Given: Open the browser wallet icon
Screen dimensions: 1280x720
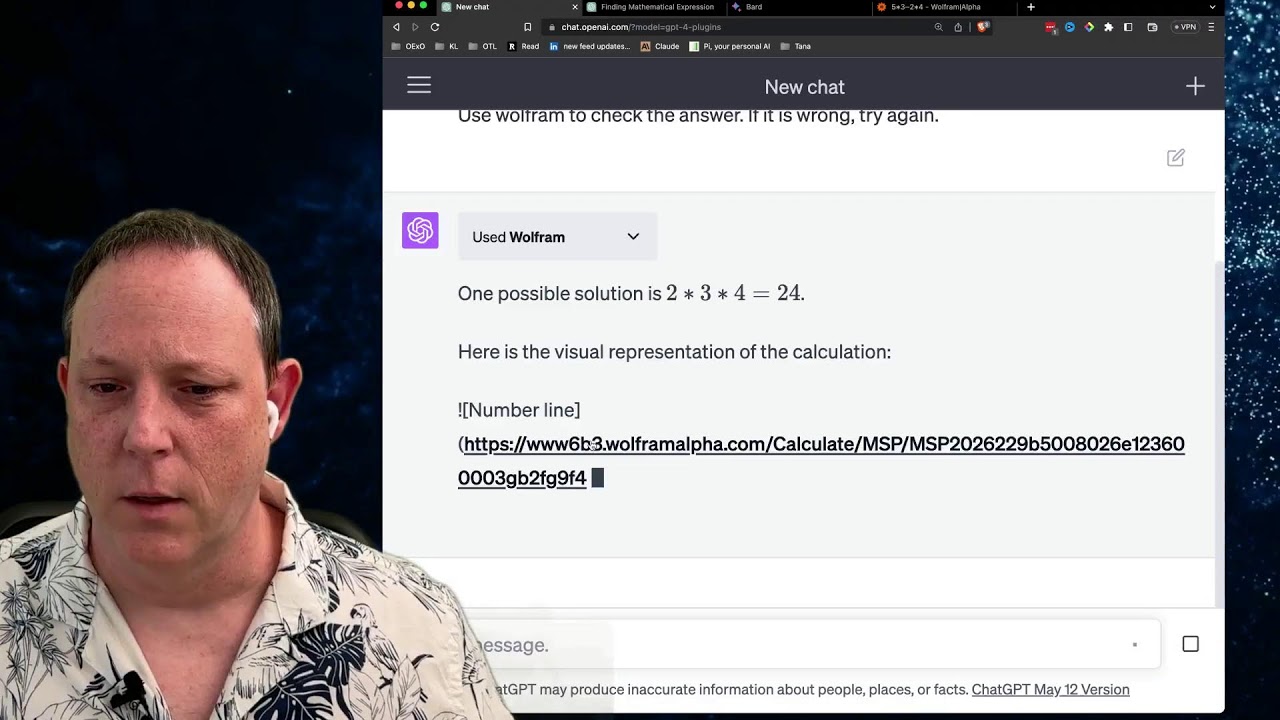Looking at the screenshot, I should pos(1152,27).
